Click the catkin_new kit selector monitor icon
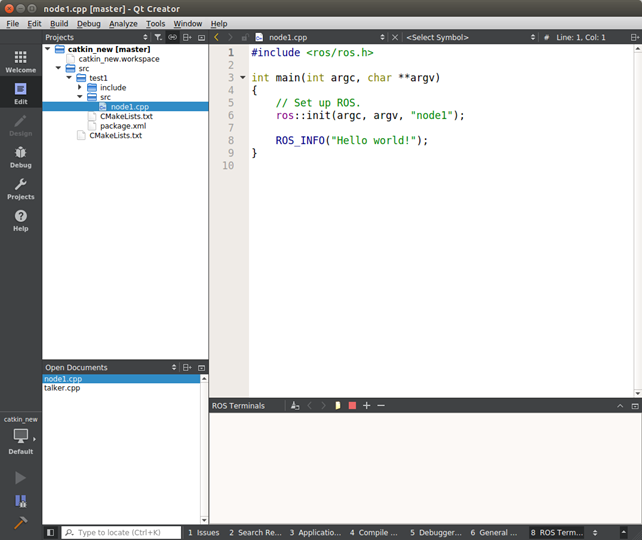This screenshot has width=642, height=540. [x=20, y=436]
